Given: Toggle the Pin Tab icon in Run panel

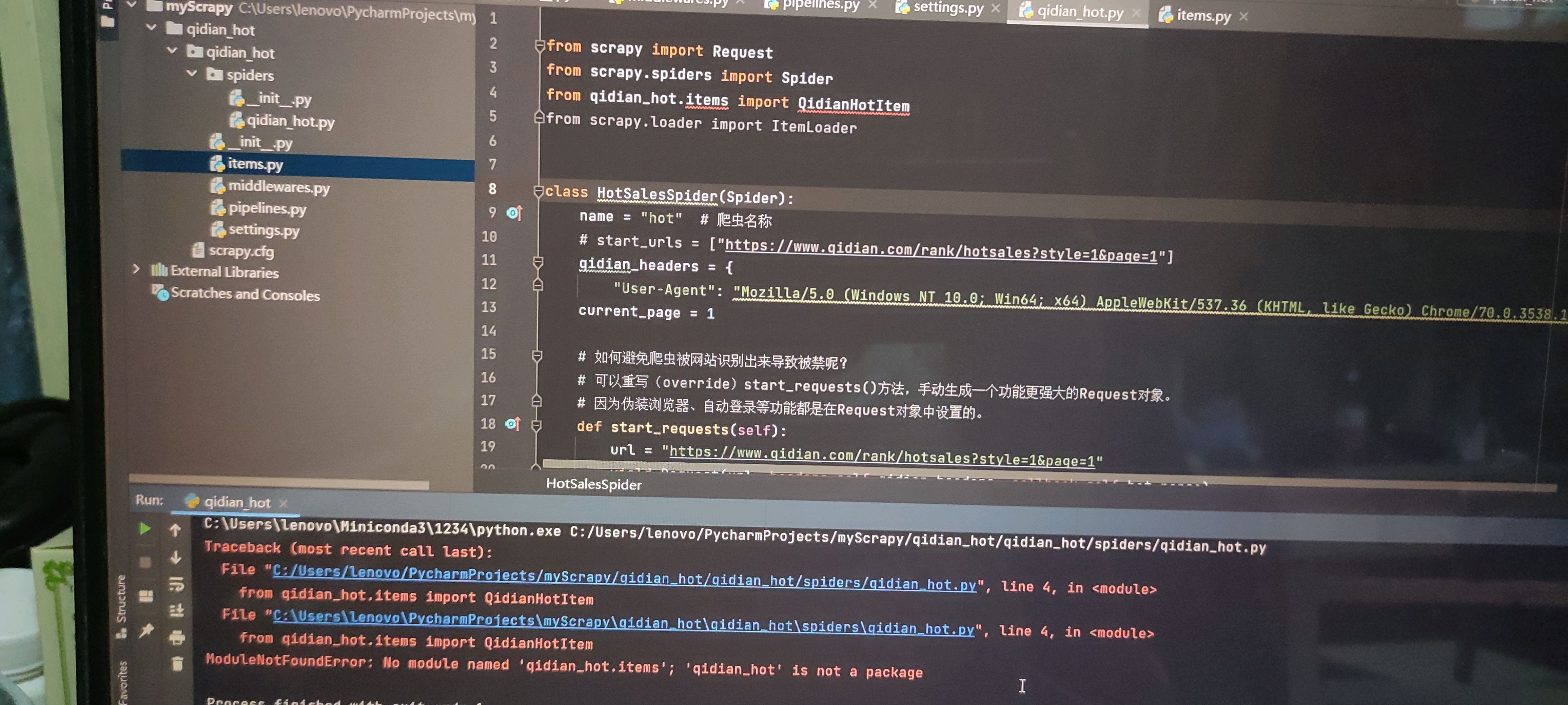Looking at the screenshot, I should point(146,630).
